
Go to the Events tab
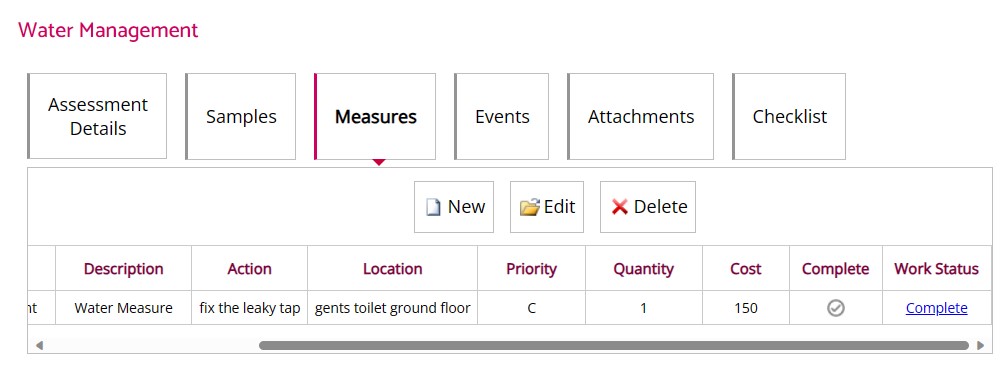click(x=502, y=116)
